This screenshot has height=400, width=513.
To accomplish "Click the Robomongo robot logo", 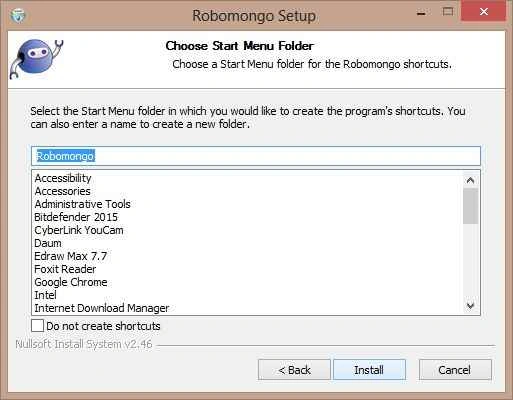I will pyautogui.click(x=37, y=59).
